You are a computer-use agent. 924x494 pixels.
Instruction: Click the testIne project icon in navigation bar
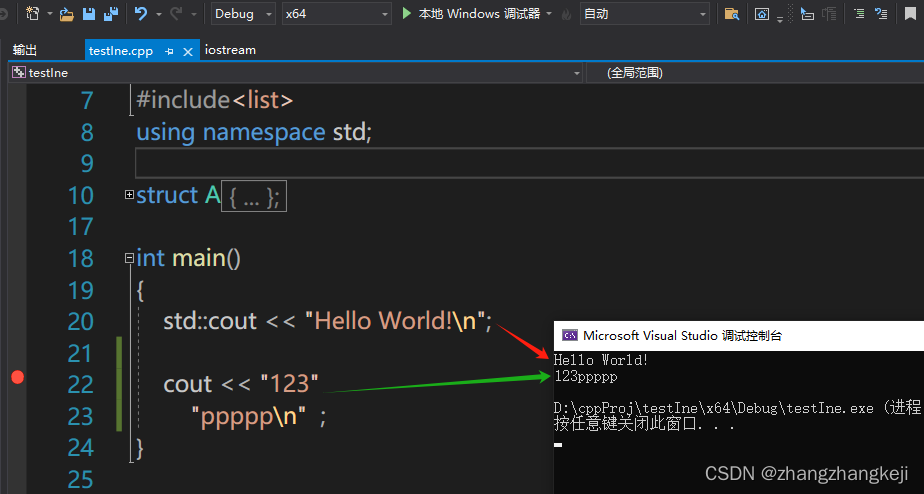[x=19, y=73]
